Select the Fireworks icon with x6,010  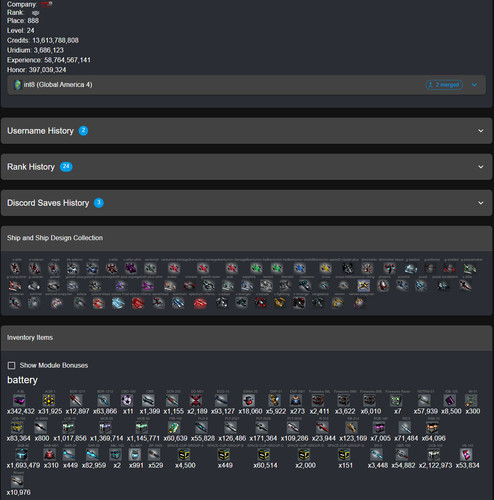pyautogui.click(x=369, y=400)
